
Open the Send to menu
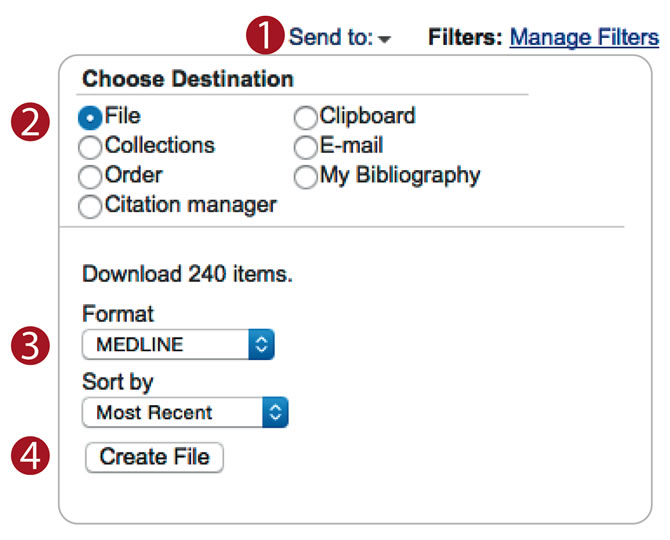pyautogui.click(x=331, y=38)
